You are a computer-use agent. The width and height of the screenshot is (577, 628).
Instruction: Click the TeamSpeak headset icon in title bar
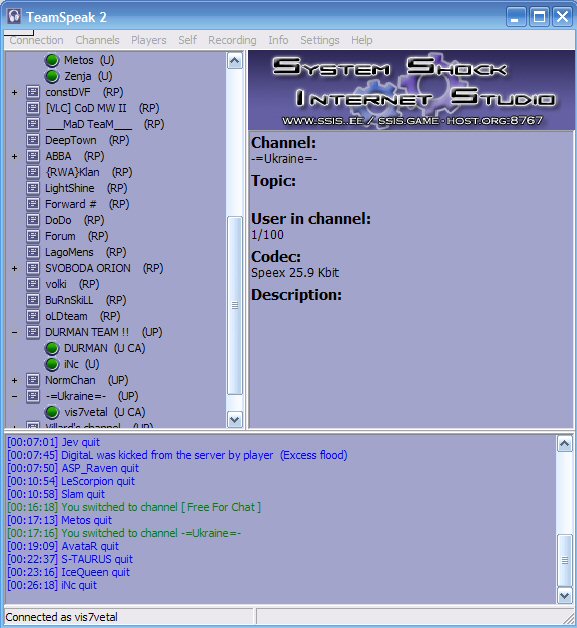pos(14,17)
